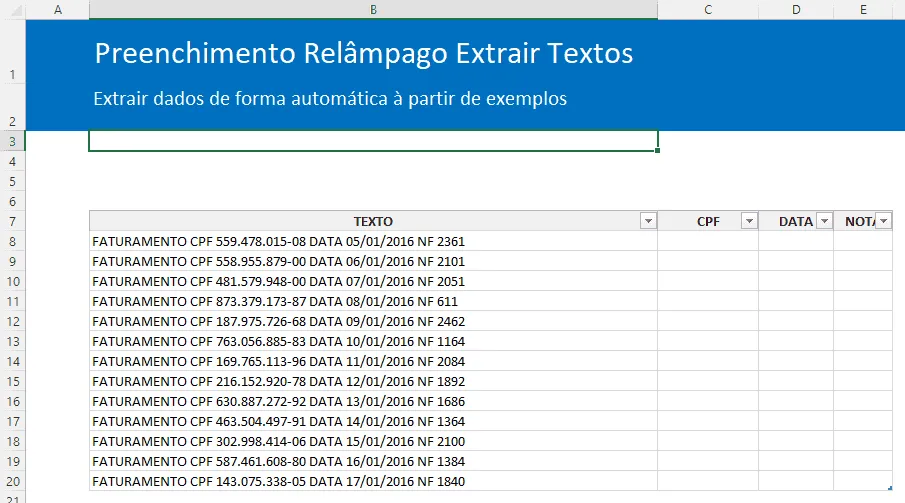Image resolution: width=905 pixels, height=503 pixels.
Task: Click the empty NOTA cell in row 8
Action: (x=863, y=241)
